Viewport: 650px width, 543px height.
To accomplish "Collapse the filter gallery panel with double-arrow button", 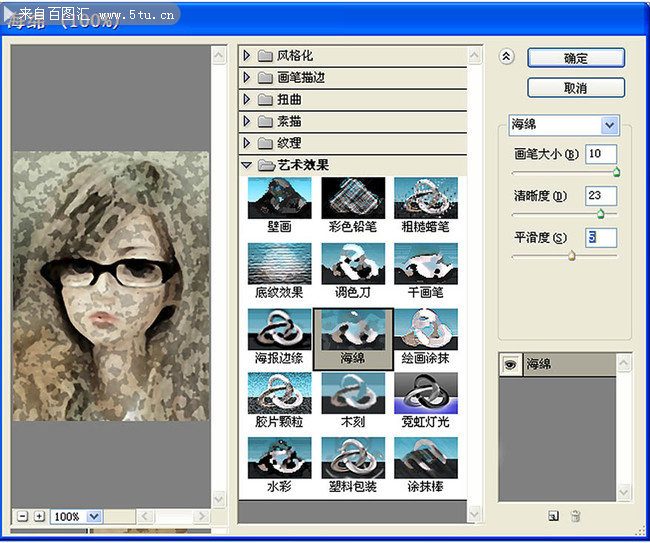I will [506, 57].
